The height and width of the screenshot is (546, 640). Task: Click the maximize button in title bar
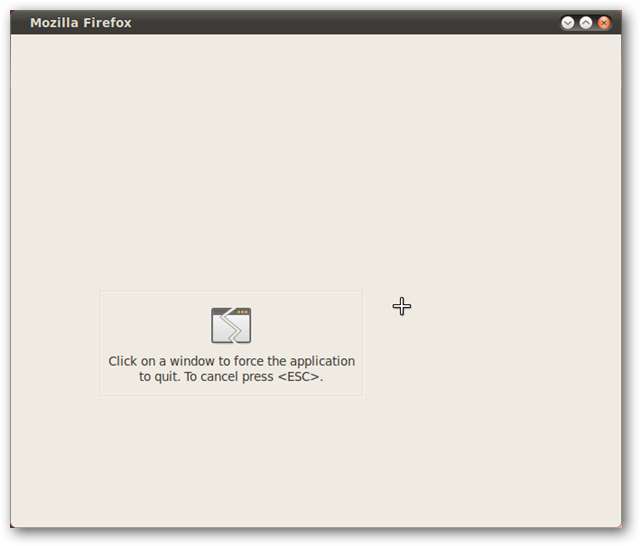click(586, 22)
